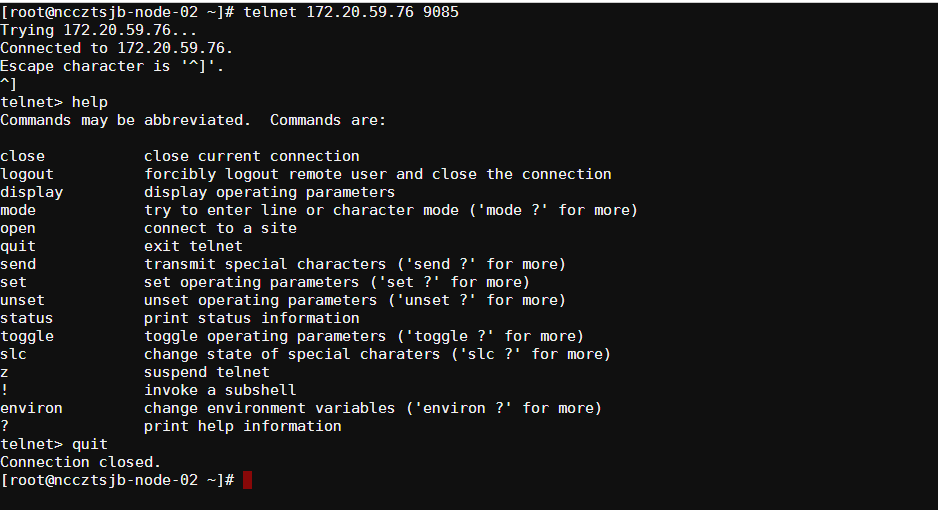Click the 'send' command entry

[x=18, y=264]
